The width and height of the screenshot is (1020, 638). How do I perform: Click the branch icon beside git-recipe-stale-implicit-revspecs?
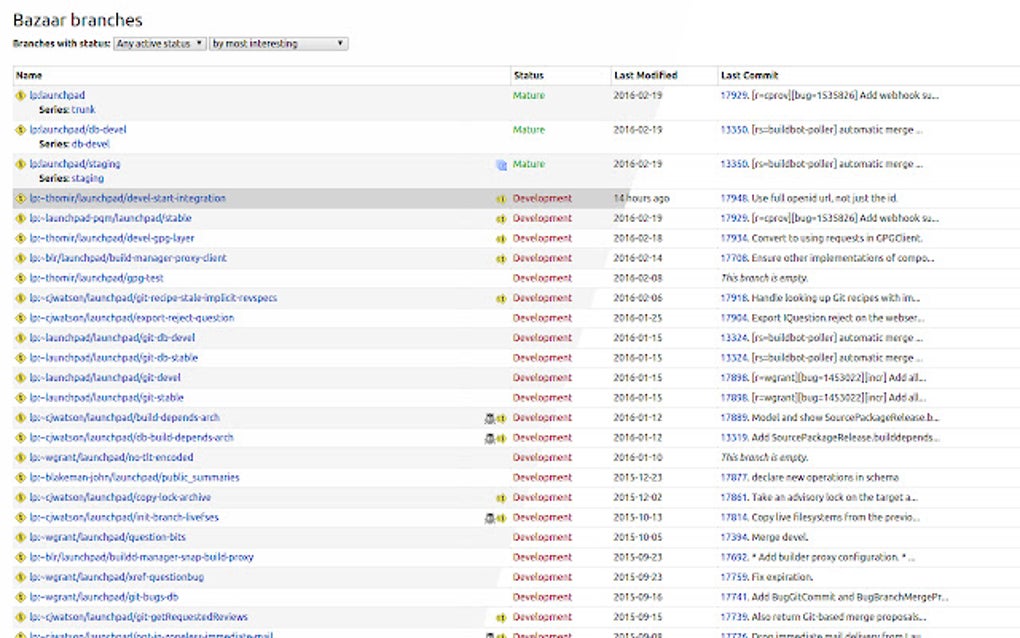20,299
